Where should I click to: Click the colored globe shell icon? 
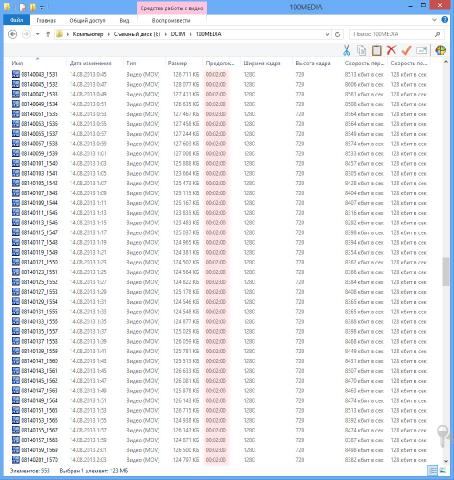440,51
